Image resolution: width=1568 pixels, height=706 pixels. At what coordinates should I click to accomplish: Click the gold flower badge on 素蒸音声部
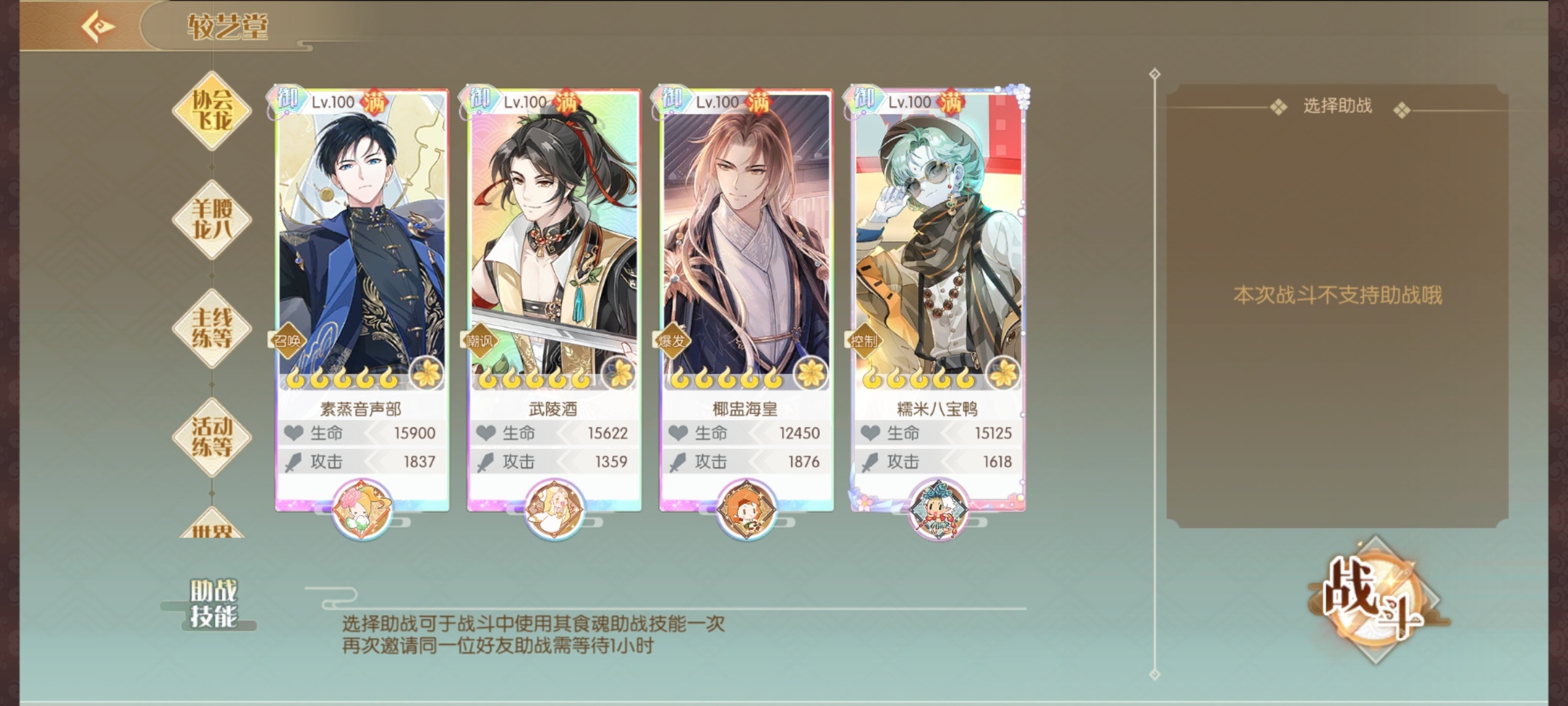(427, 374)
